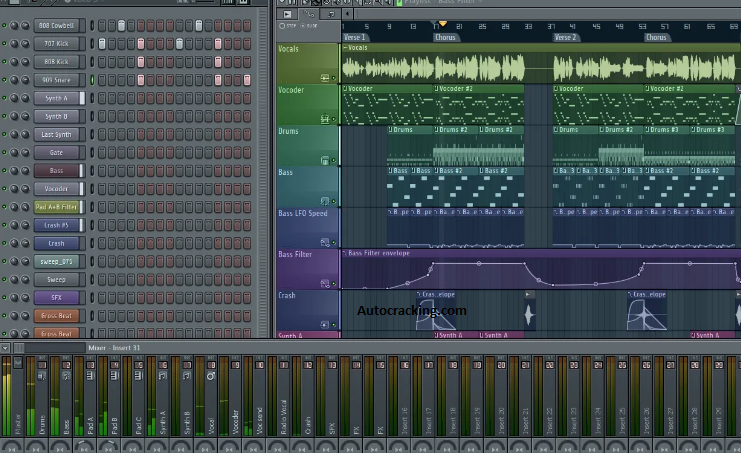Jump to the Verse 1 marker
Screen dimensions: 741x453
(355, 37)
